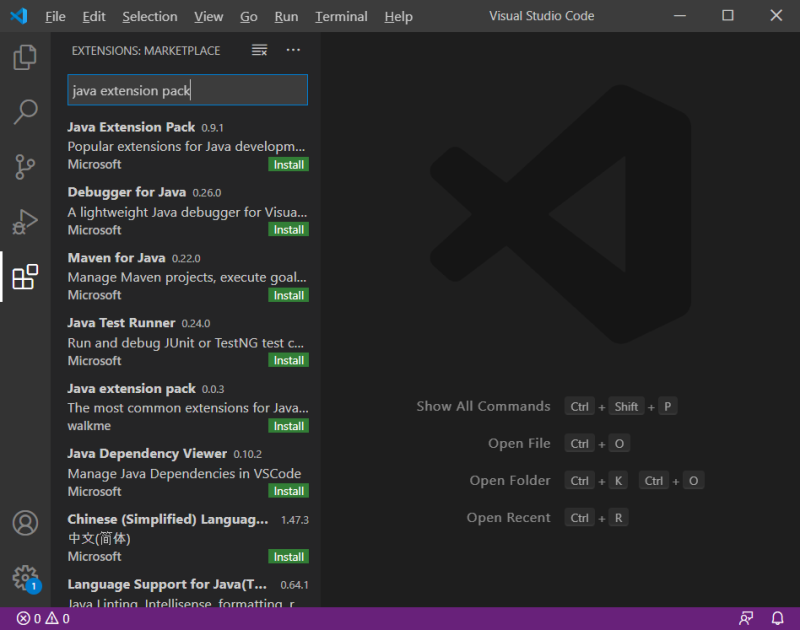This screenshot has width=800, height=630.
Task: Open the Manage gear icon
Action: coord(26,578)
